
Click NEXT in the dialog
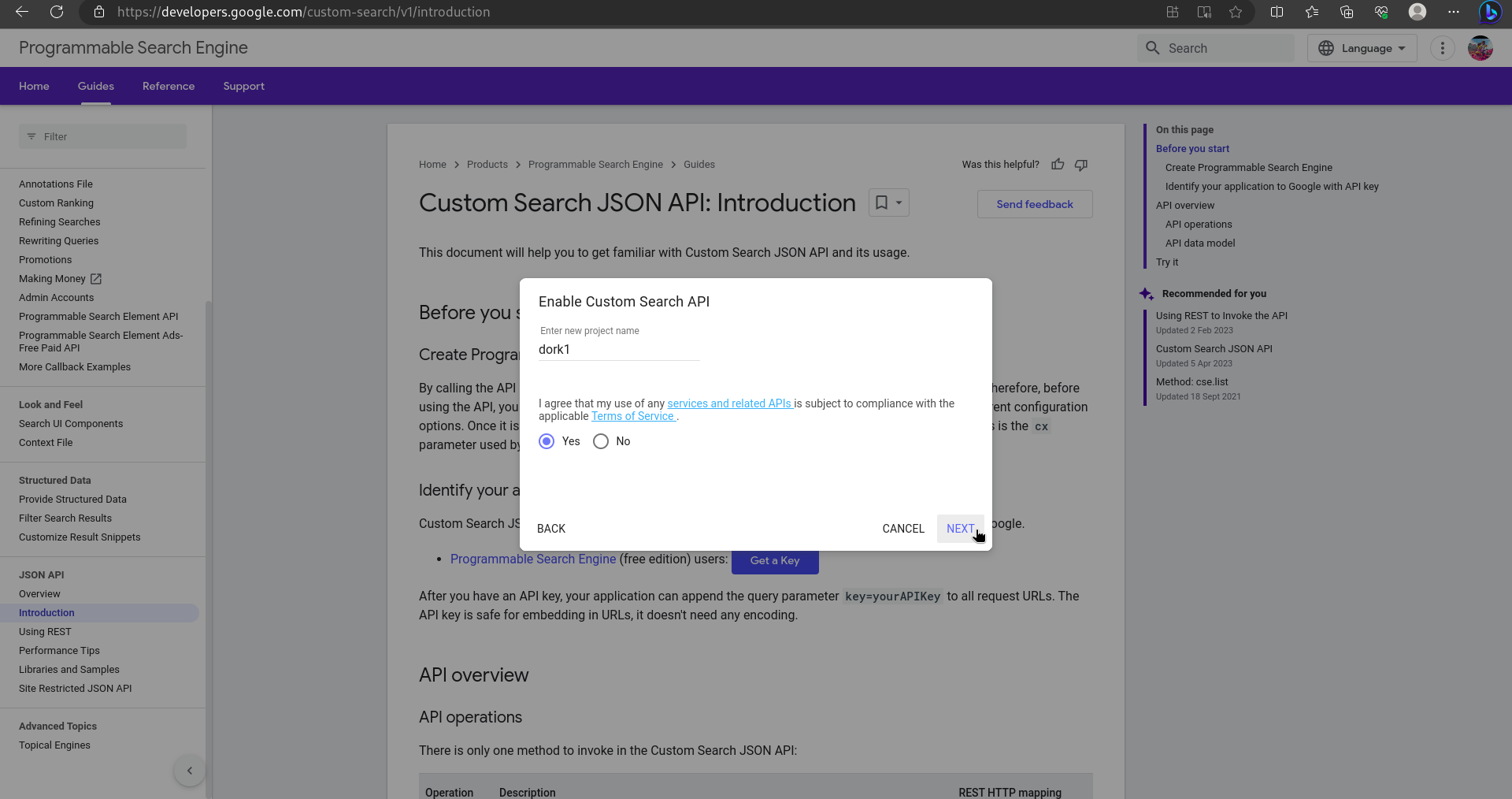click(961, 529)
